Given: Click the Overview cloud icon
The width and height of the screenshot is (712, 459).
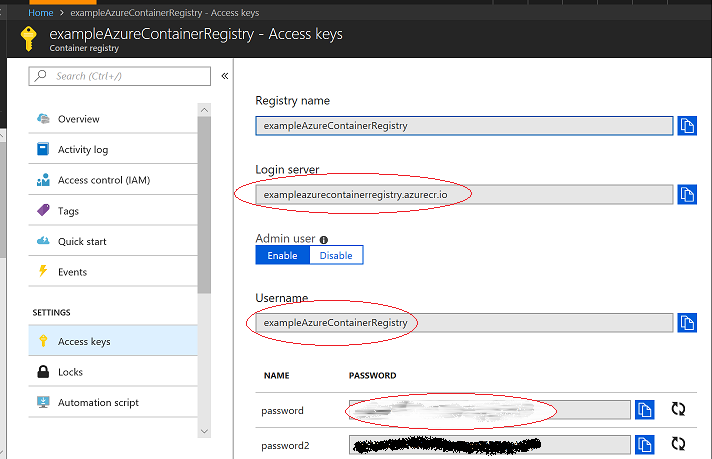Looking at the screenshot, I should tap(43, 119).
